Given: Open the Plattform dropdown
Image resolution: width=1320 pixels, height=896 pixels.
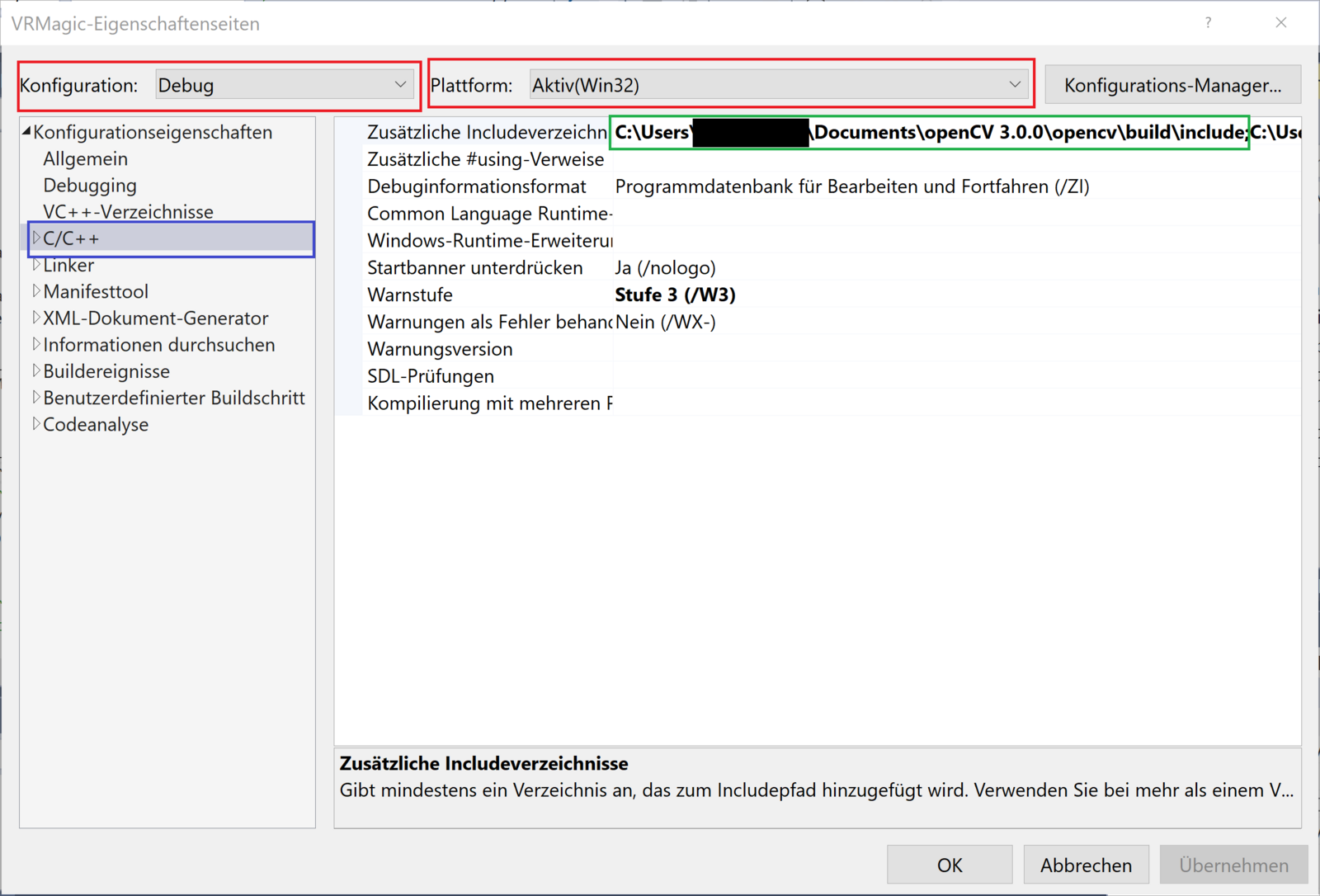Looking at the screenshot, I should (x=777, y=85).
